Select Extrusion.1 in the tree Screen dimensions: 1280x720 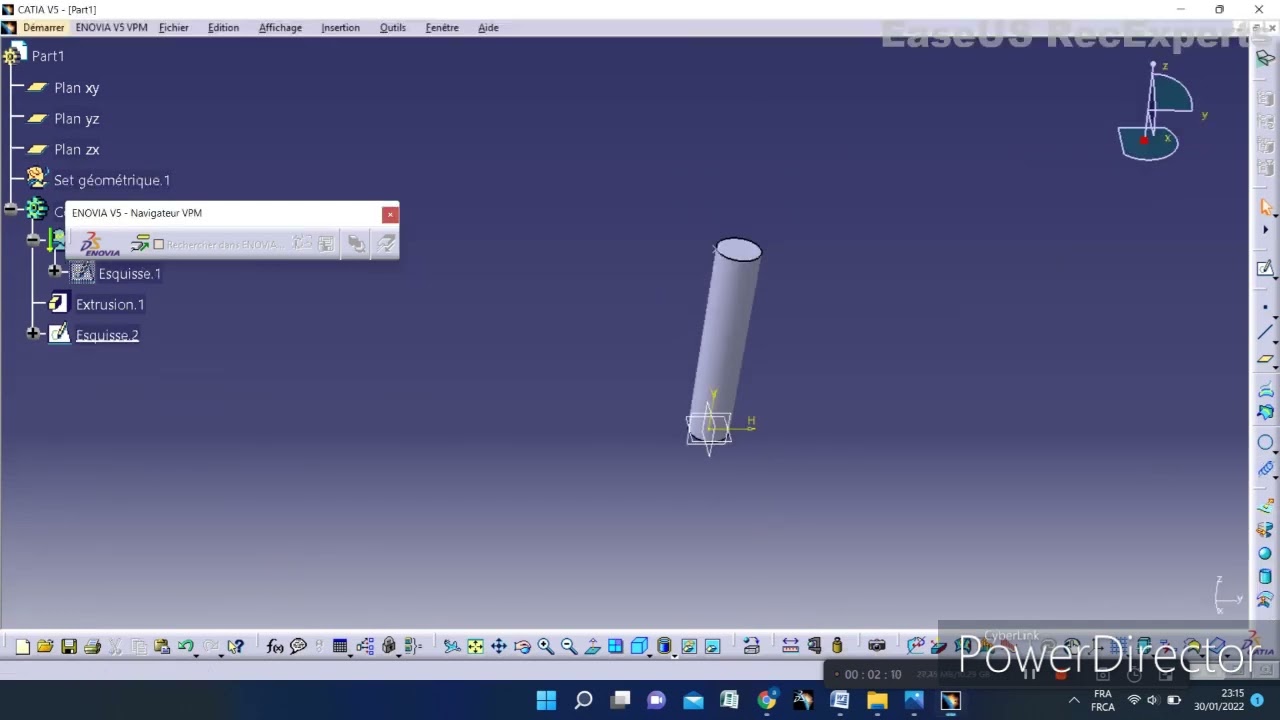(x=109, y=305)
